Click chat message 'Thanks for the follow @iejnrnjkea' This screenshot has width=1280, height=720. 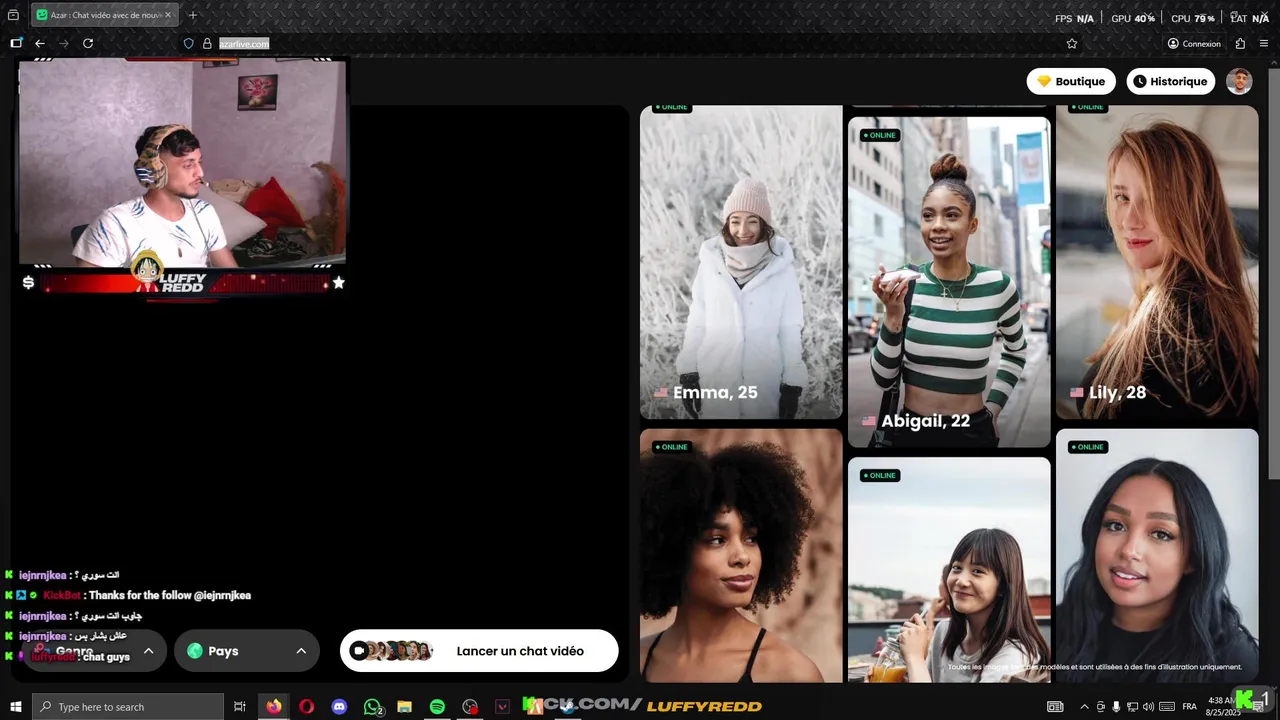point(170,595)
